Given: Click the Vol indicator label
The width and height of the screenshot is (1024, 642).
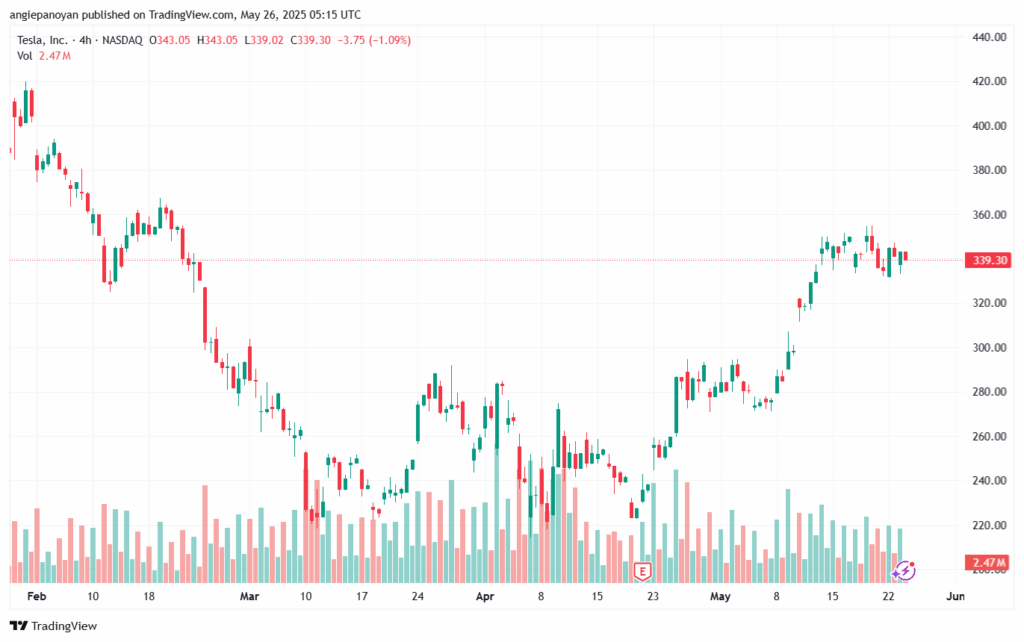Looking at the screenshot, I should click(x=24, y=56).
